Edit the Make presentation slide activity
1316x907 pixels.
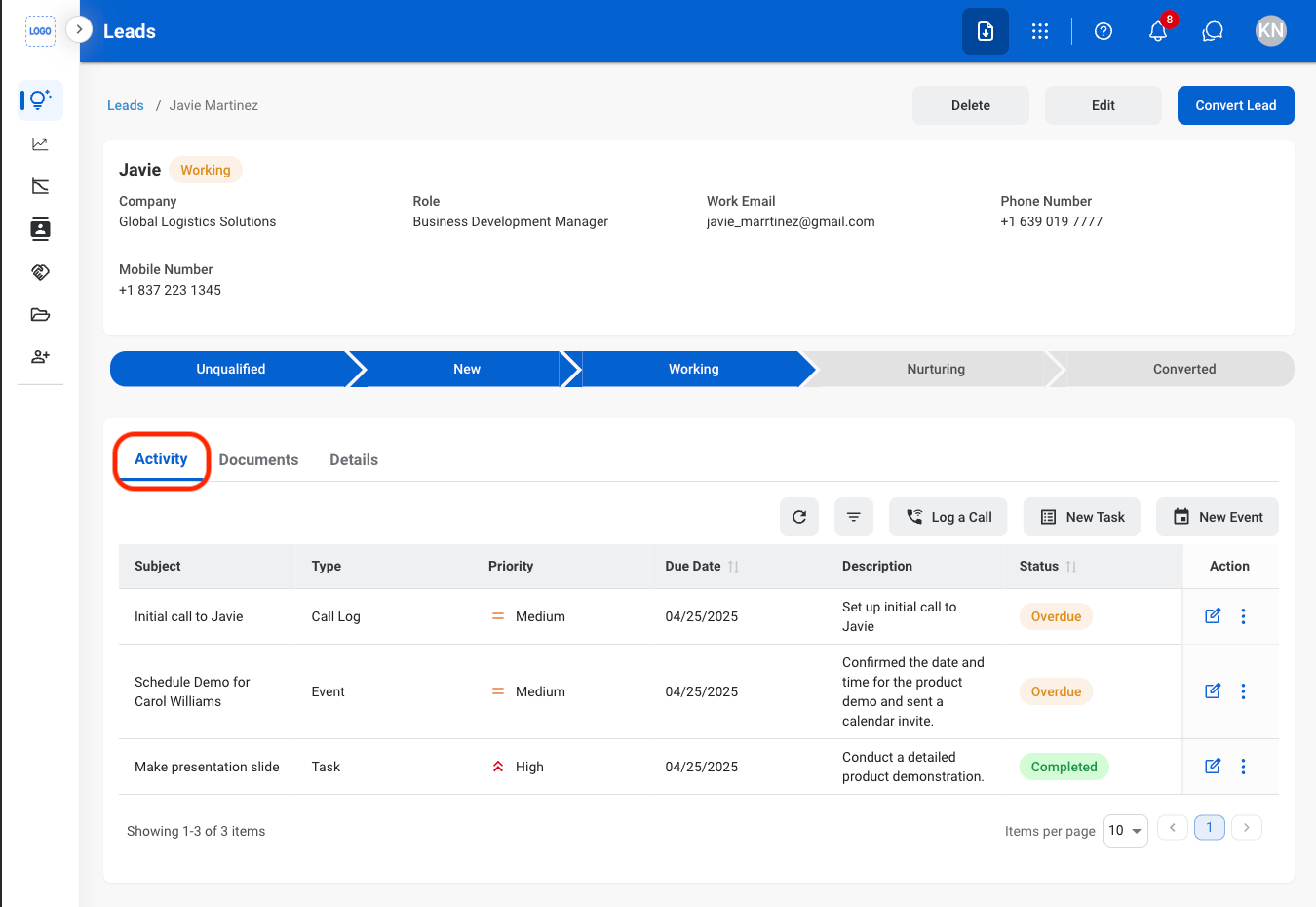1213,767
